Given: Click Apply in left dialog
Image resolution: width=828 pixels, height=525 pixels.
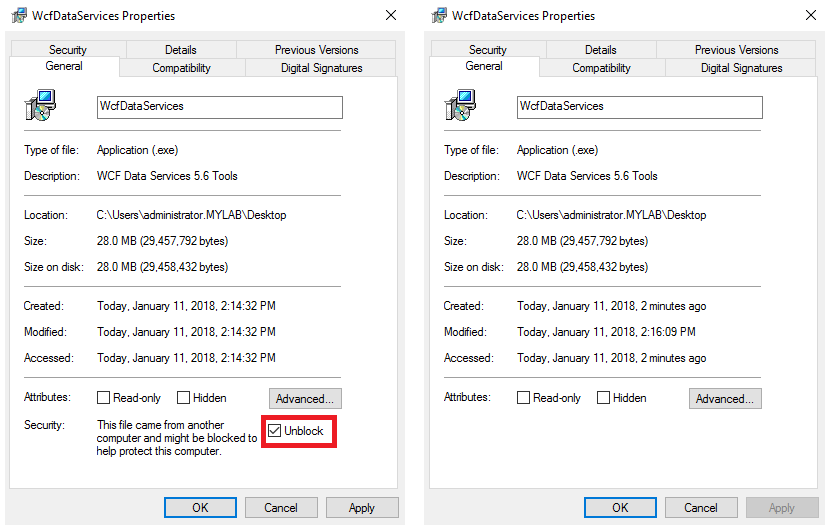Looking at the screenshot, I should 362,508.
